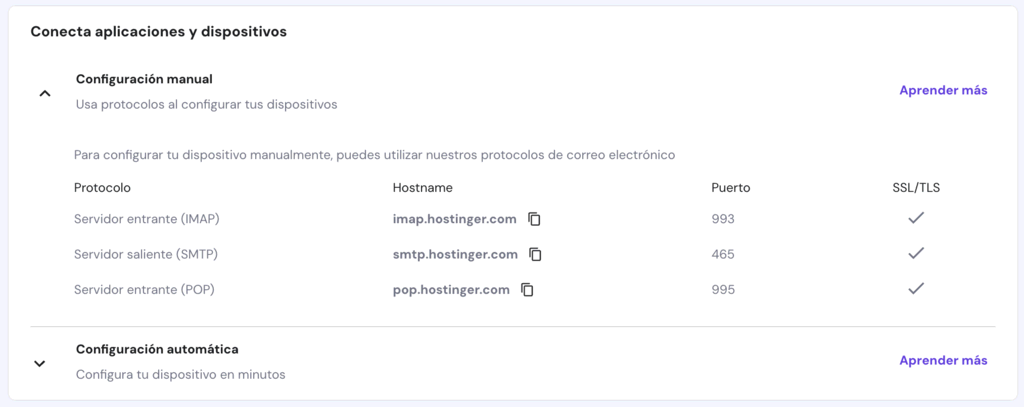This screenshot has width=1024, height=407.
Task: Click the Configuración manual heading
Action: (144, 79)
